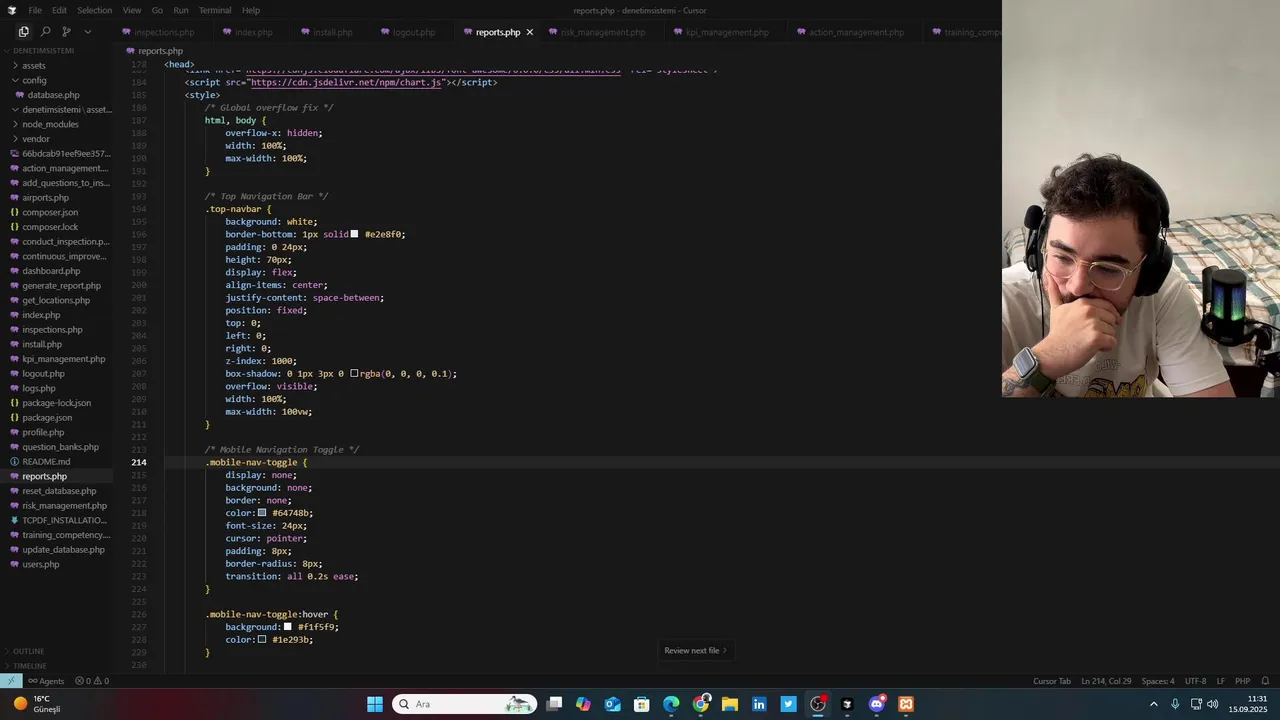Close the reports.php tab
Image resolution: width=1280 pixels, height=720 pixels.
(529, 32)
